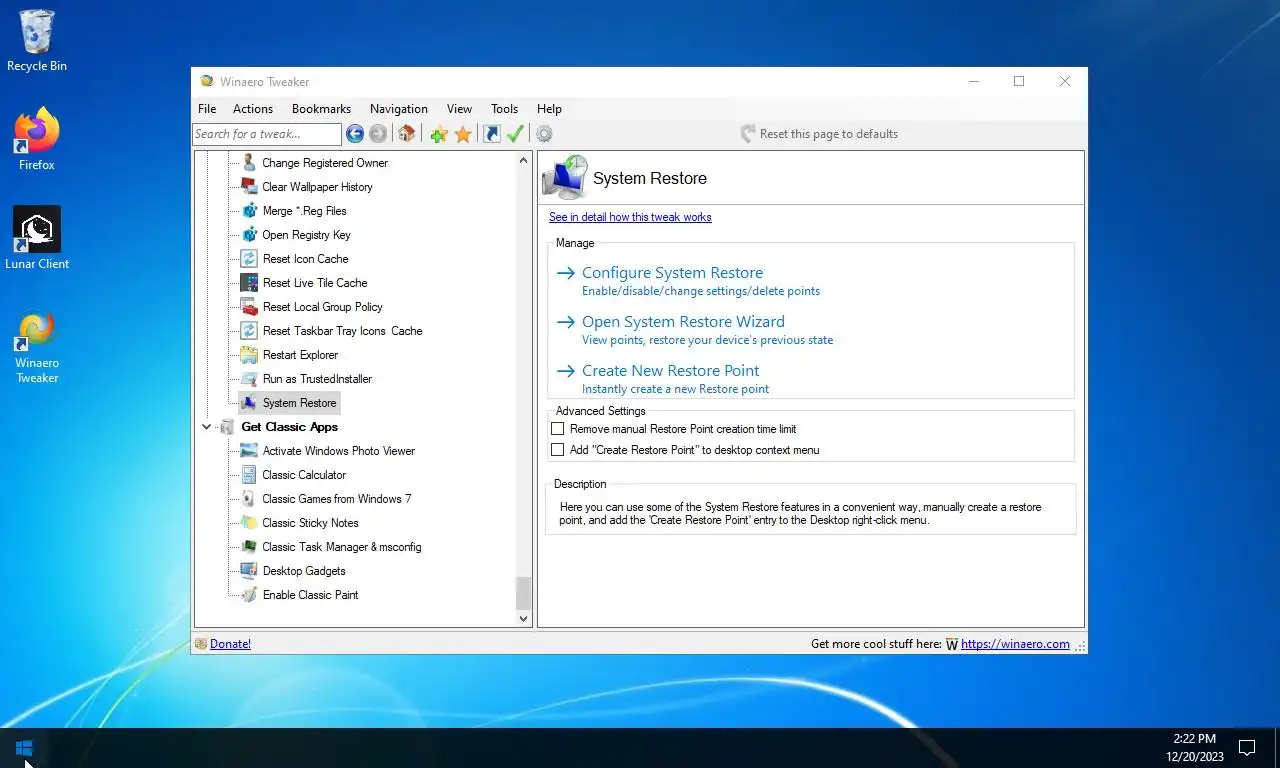The height and width of the screenshot is (768, 1280).
Task: Click Create New Restore Point
Action: [670, 371]
